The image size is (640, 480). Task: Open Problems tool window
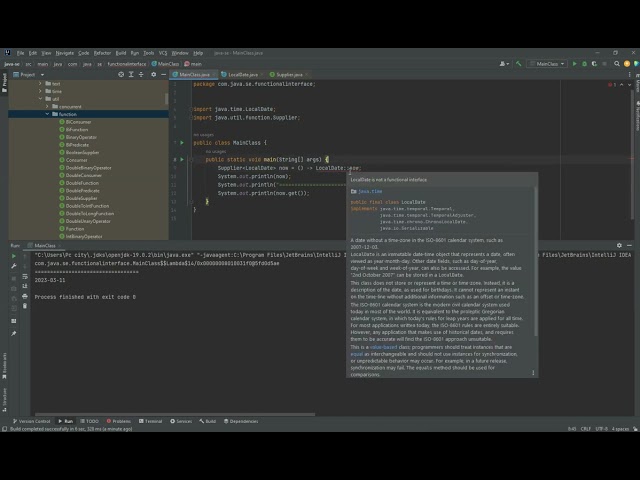tap(118, 421)
